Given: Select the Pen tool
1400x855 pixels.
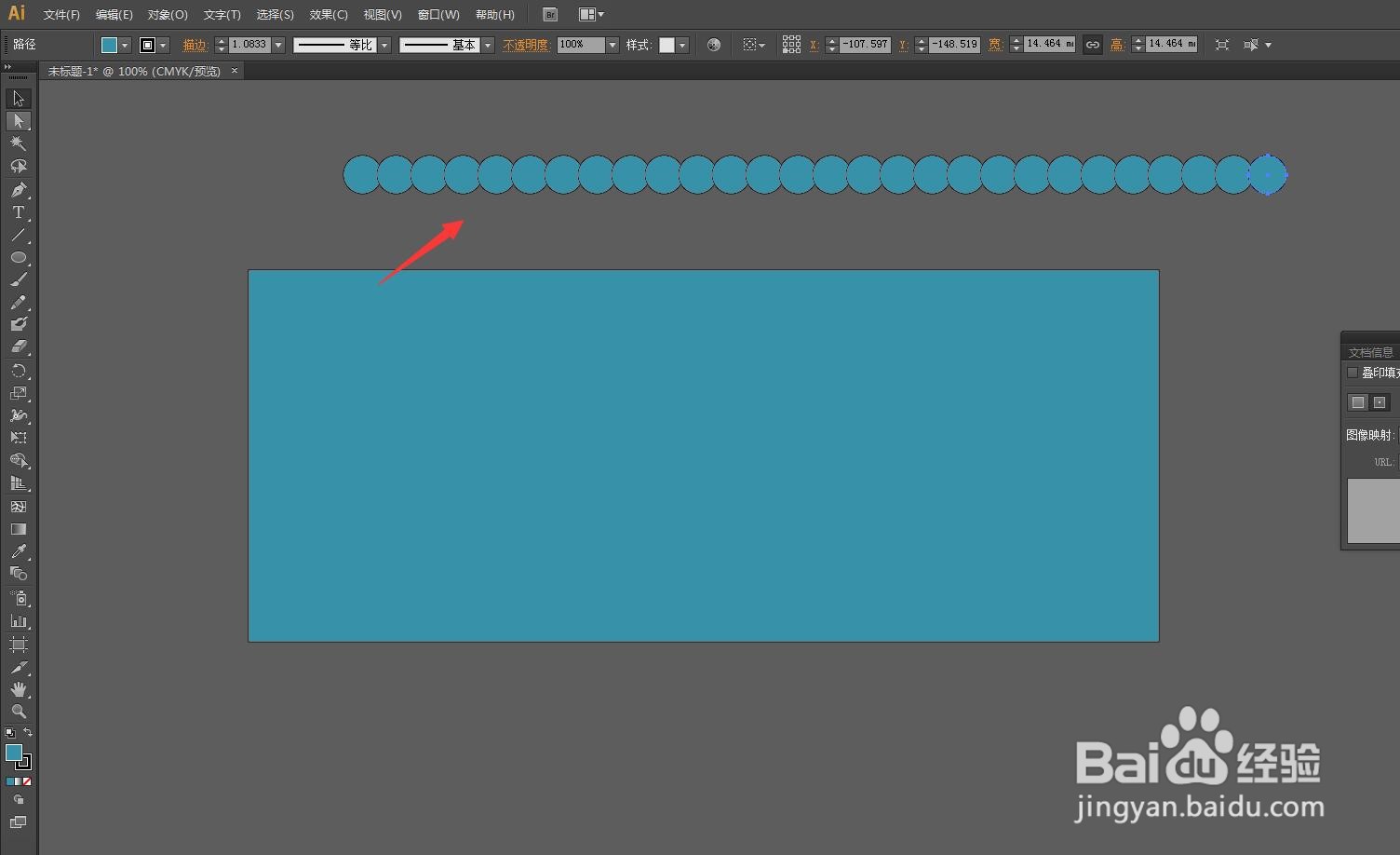Looking at the screenshot, I should (x=19, y=190).
